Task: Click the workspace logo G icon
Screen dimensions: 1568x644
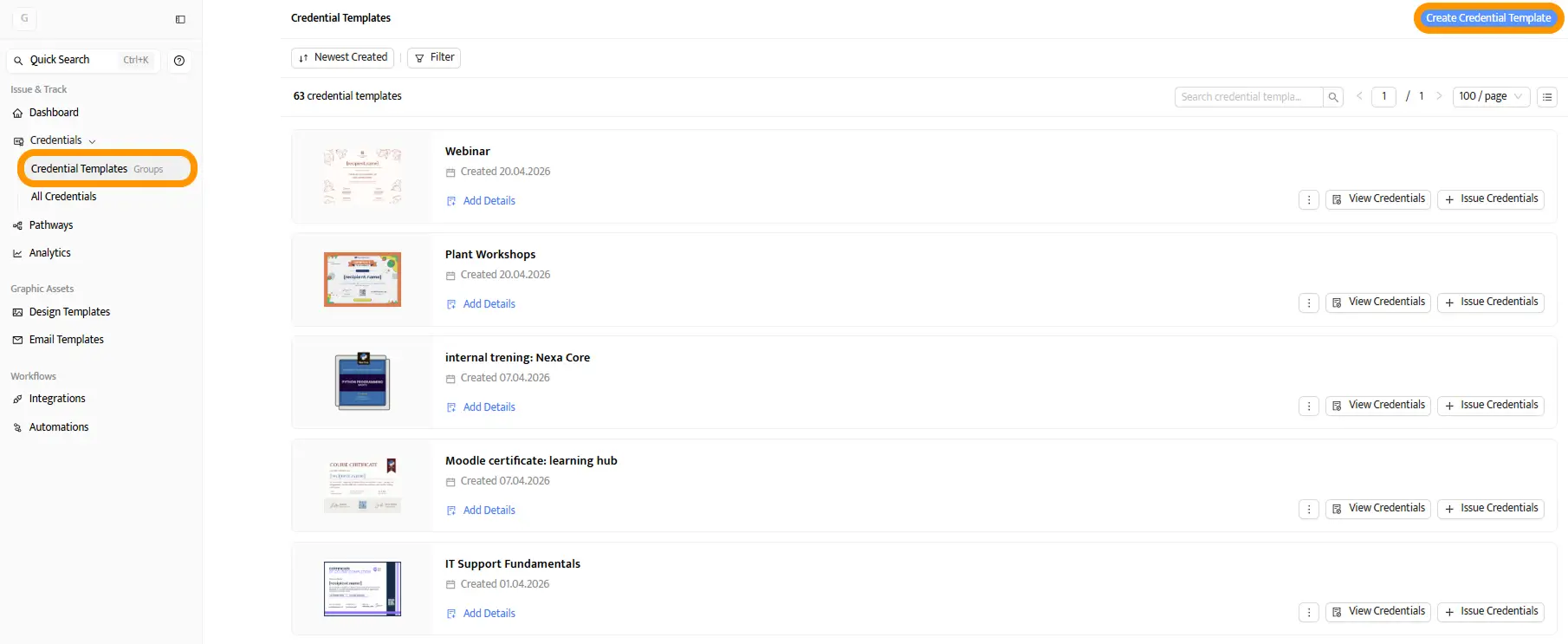Action: coord(24,18)
